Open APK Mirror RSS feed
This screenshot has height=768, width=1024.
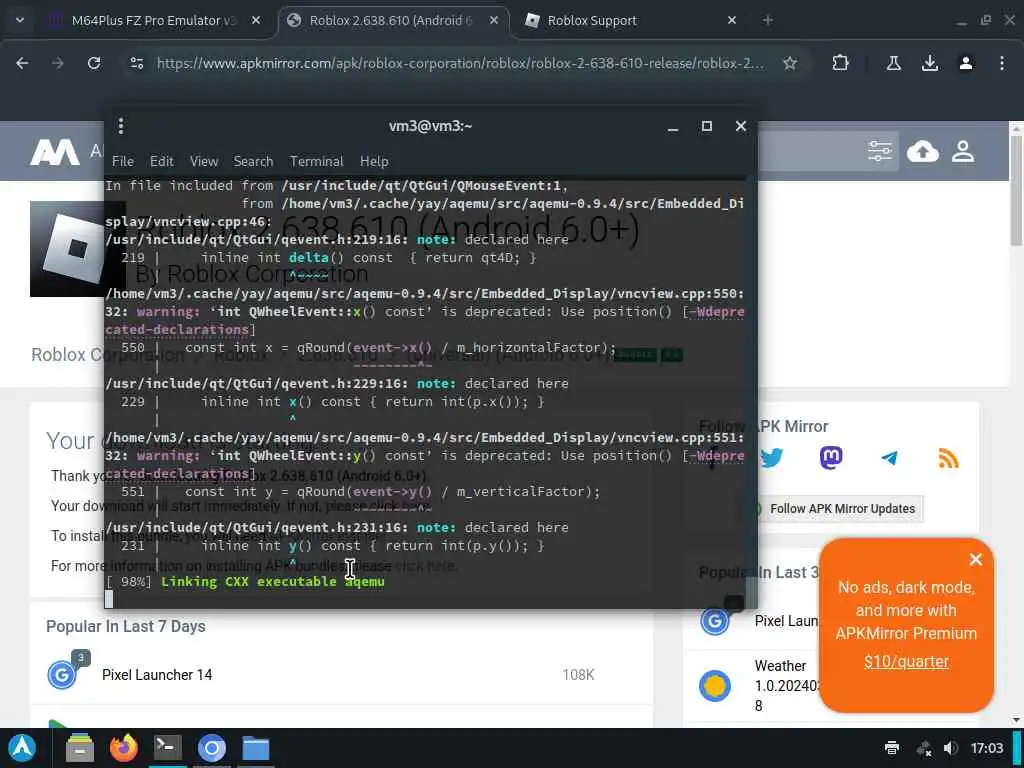[x=948, y=458]
